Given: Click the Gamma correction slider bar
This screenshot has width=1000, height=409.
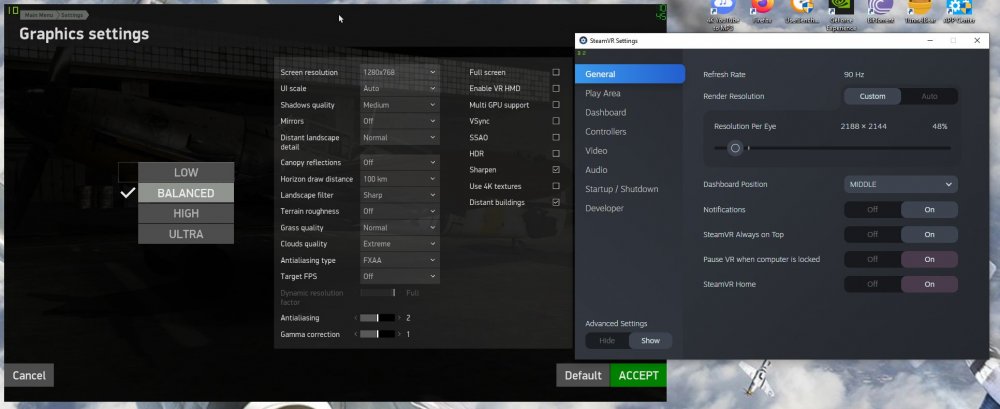Looking at the screenshot, I should (x=378, y=334).
